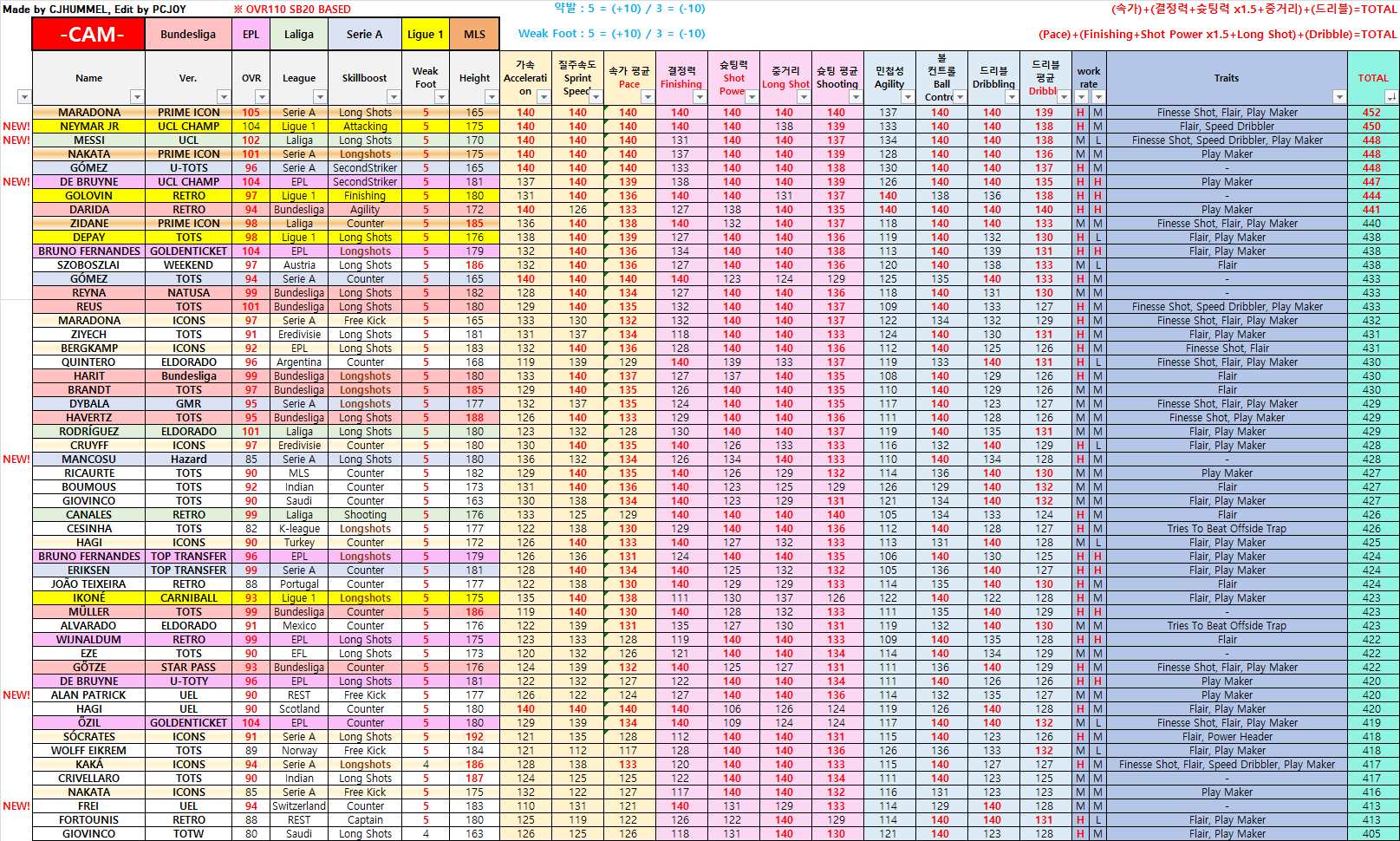
Task: Select the Captain skillboost cell
Action: pyautogui.click(x=365, y=820)
